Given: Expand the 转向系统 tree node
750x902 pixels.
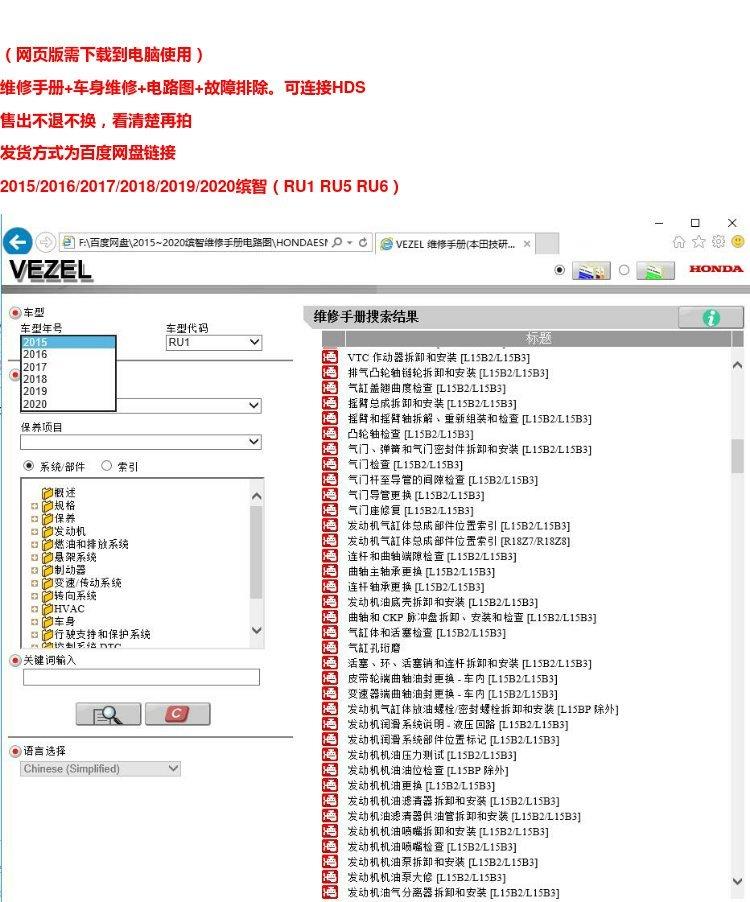Looking at the screenshot, I should pyautogui.click(x=35, y=596).
